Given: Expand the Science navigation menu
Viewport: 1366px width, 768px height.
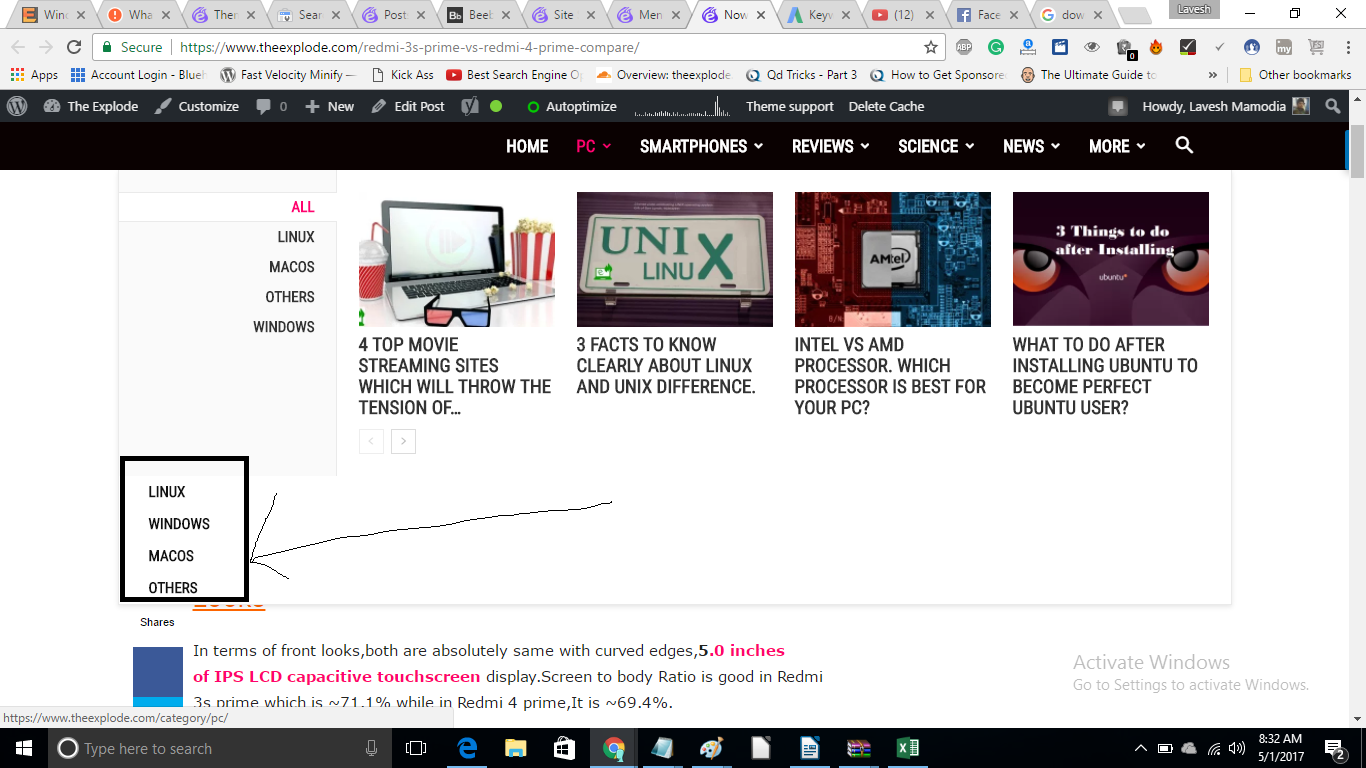Looking at the screenshot, I should click(936, 146).
